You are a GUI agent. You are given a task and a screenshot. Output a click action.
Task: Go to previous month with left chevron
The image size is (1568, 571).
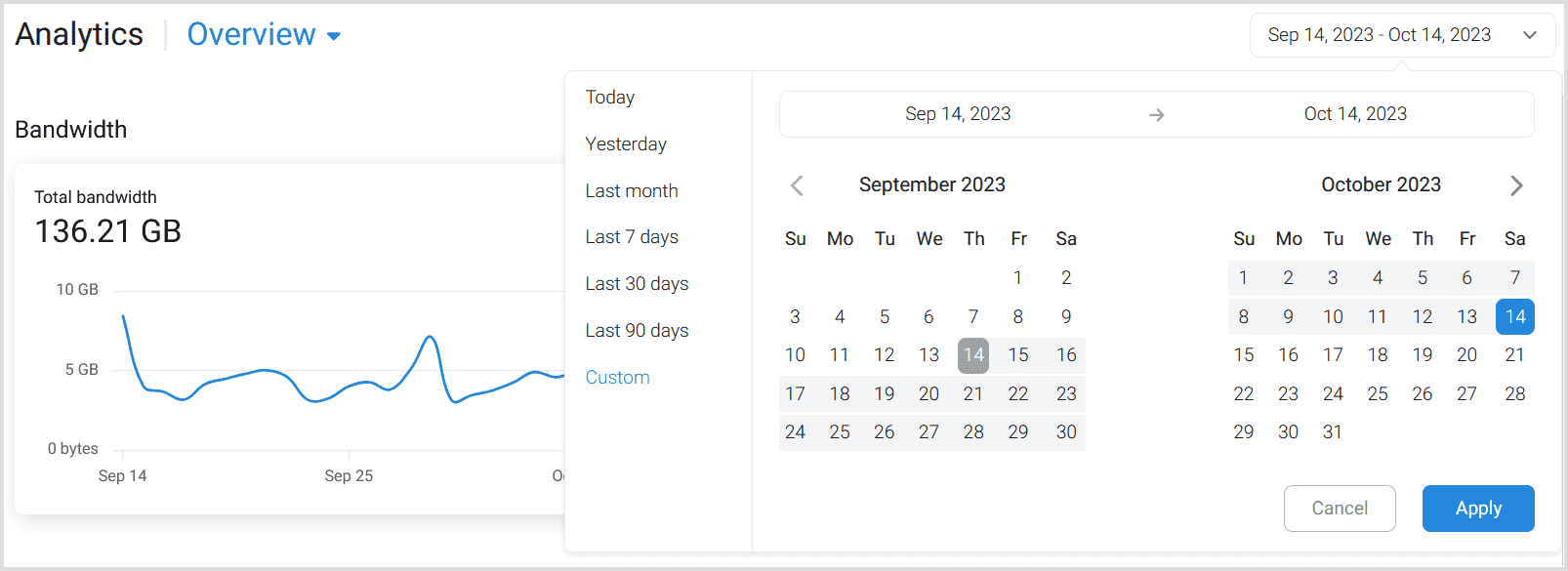(x=797, y=185)
